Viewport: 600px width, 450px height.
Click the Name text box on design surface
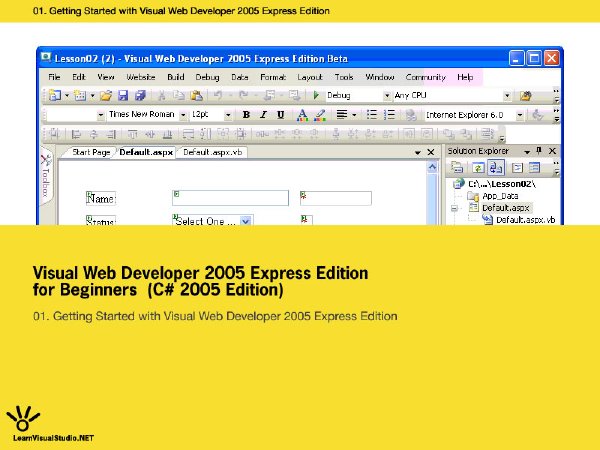pos(230,198)
